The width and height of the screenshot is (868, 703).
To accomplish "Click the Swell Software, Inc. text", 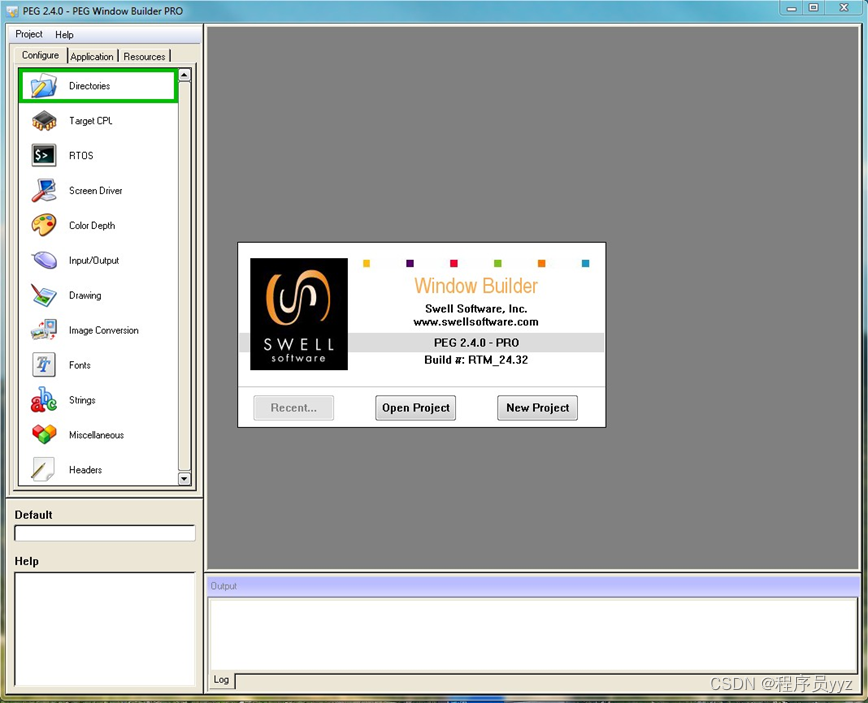I will click(x=476, y=309).
